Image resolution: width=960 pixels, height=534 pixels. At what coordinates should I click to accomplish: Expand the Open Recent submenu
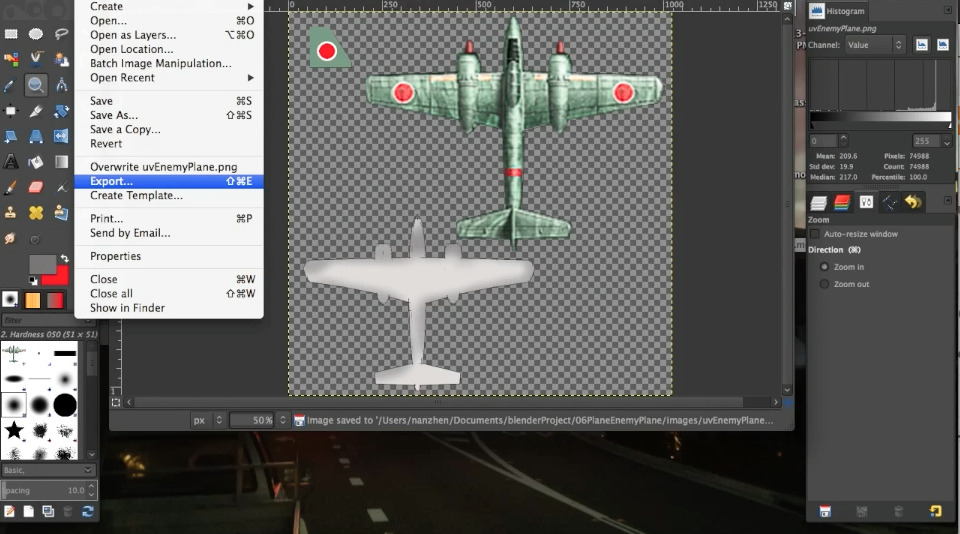(171, 78)
